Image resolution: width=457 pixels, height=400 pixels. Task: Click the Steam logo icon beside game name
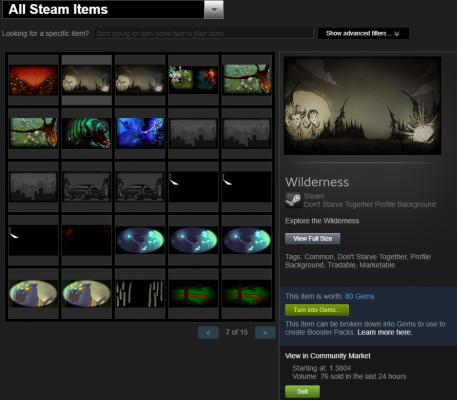293,200
